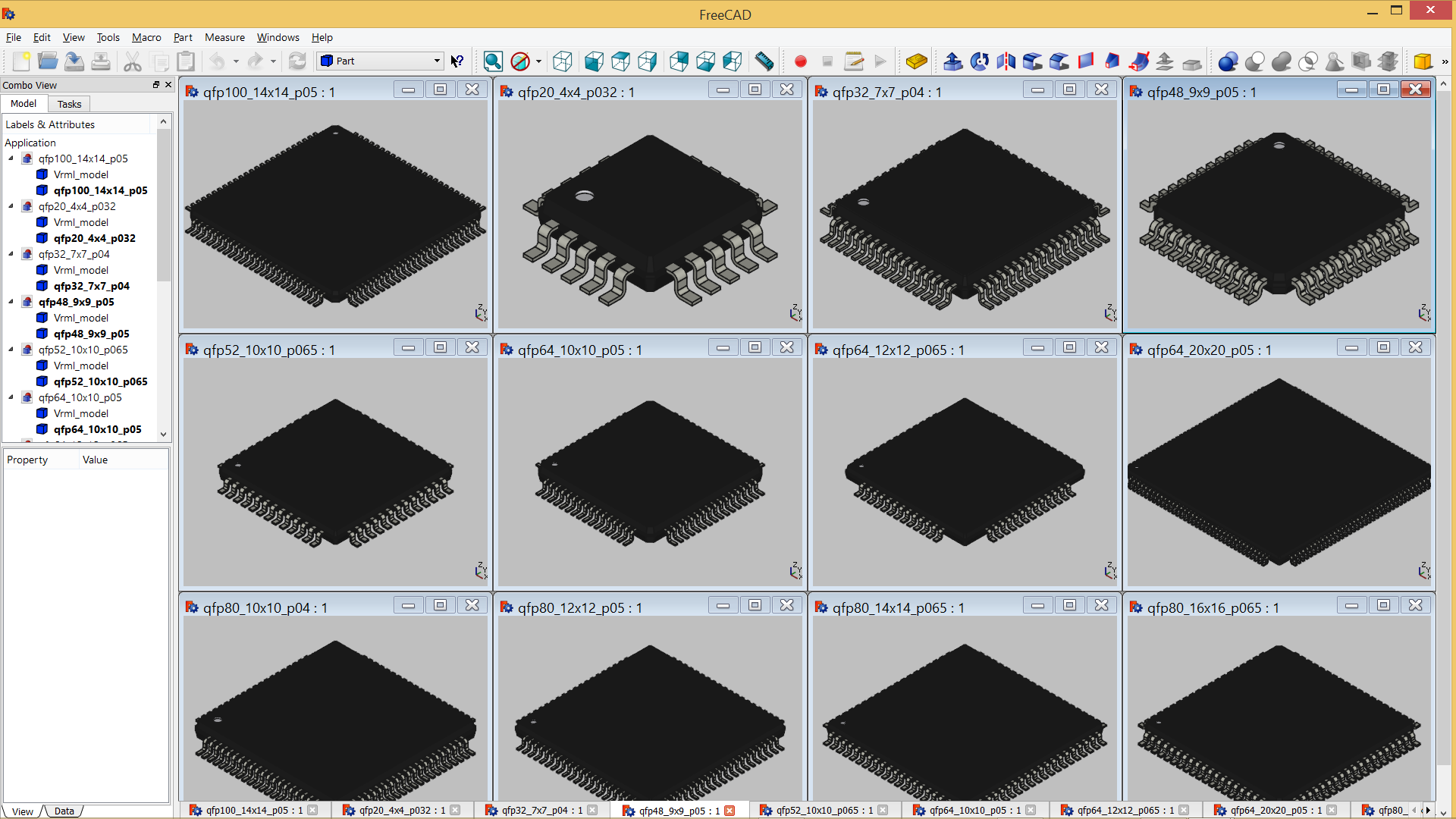Expand the qfp52_10x10_p065 tree item
Screen dimensions: 1456x819
coord(9,349)
